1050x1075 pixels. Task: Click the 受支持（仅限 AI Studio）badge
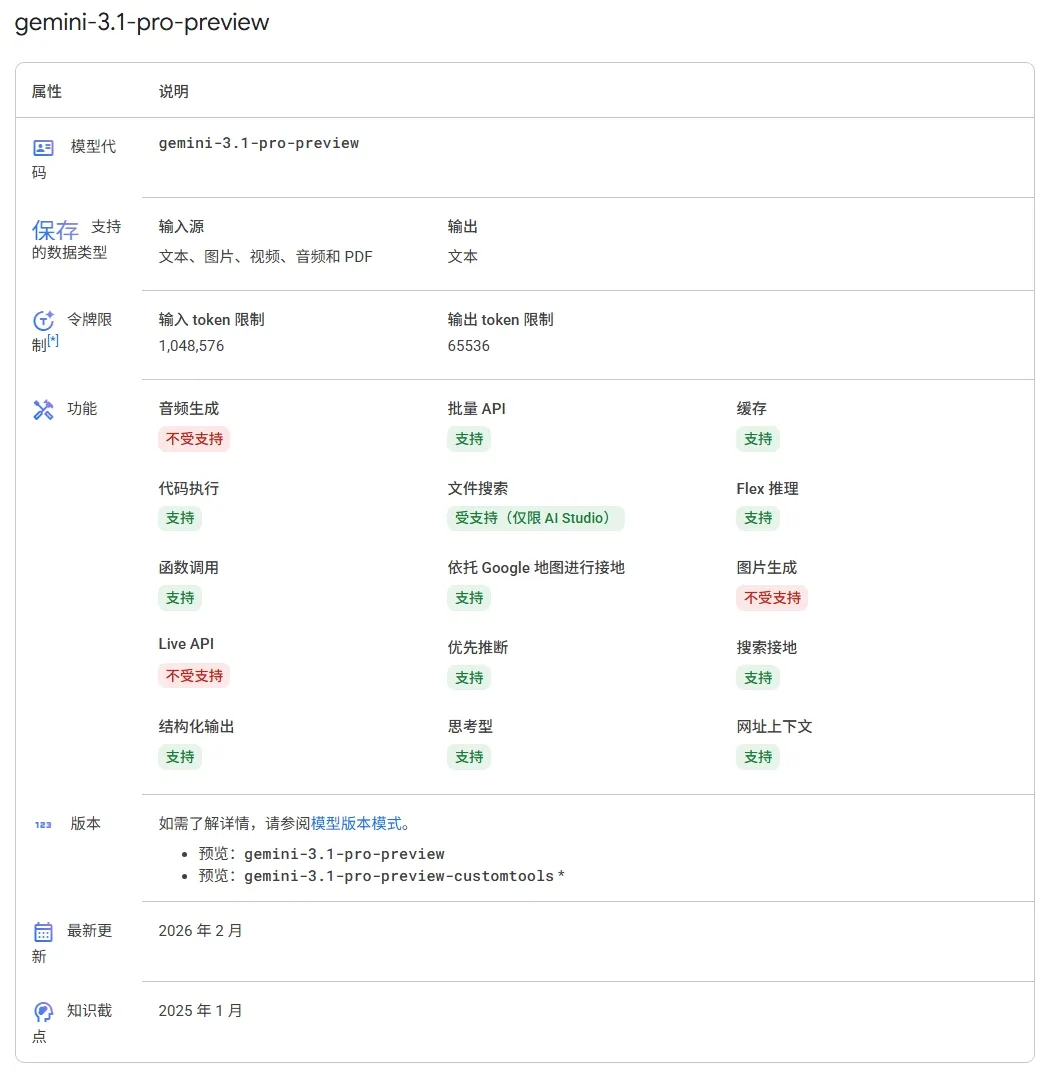[536, 518]
